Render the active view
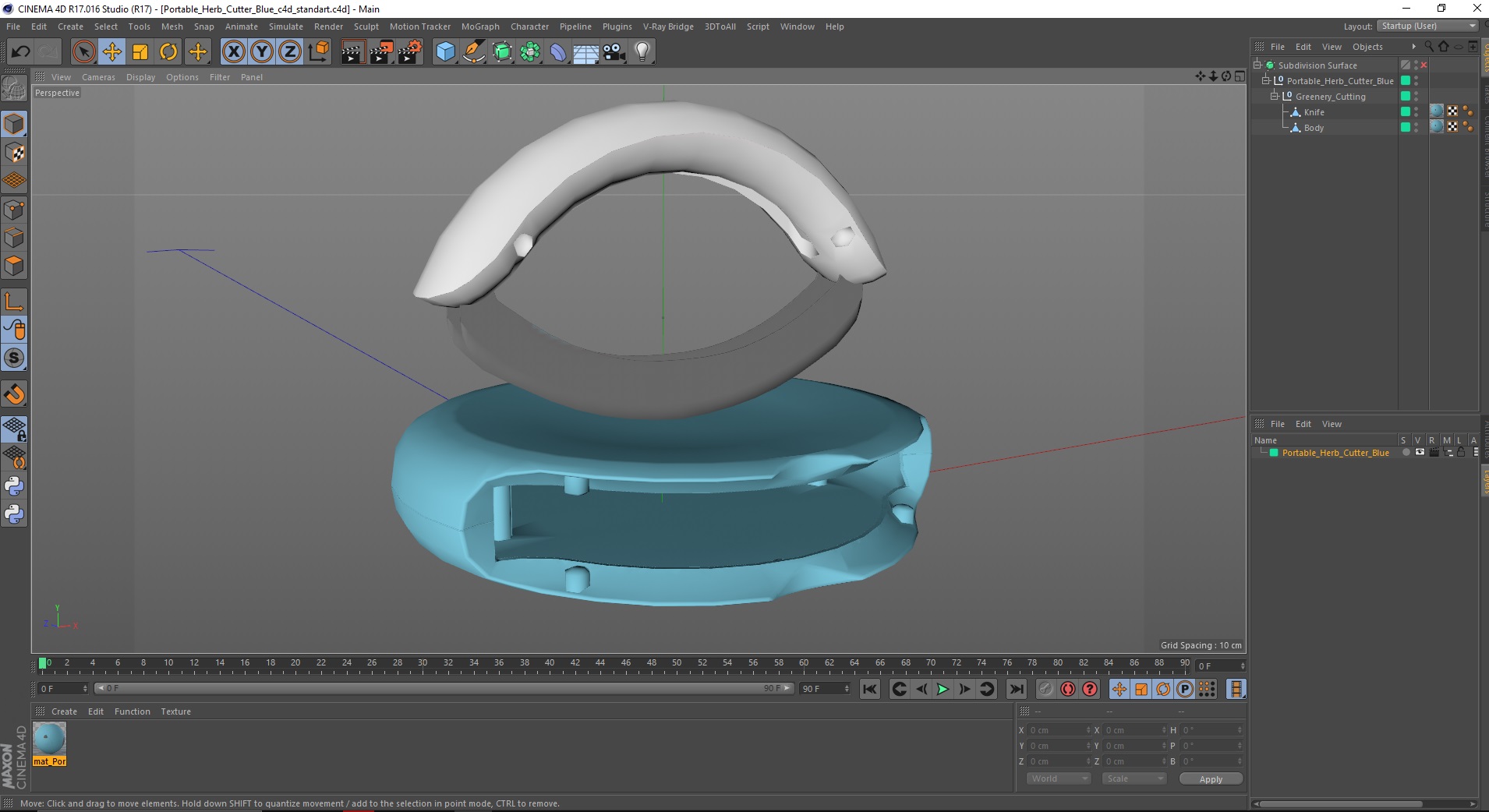This screenshot has height=812, width=1489. (352, 52)
